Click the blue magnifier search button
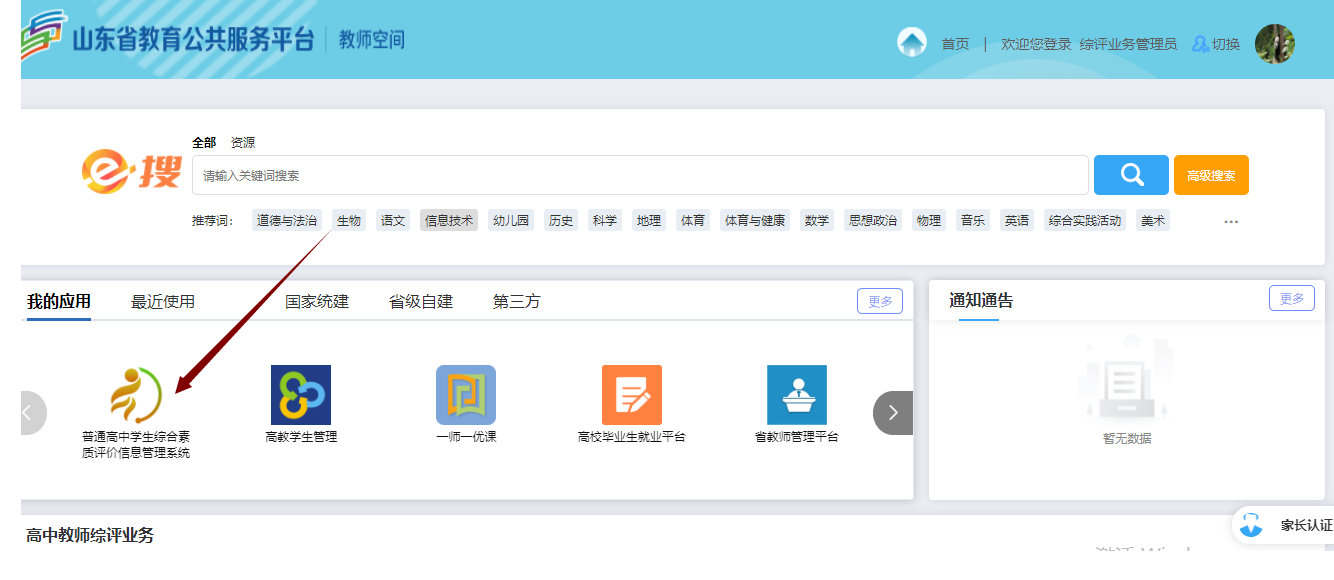The width and height of the screenshot is (1334, 580). 1131,175
